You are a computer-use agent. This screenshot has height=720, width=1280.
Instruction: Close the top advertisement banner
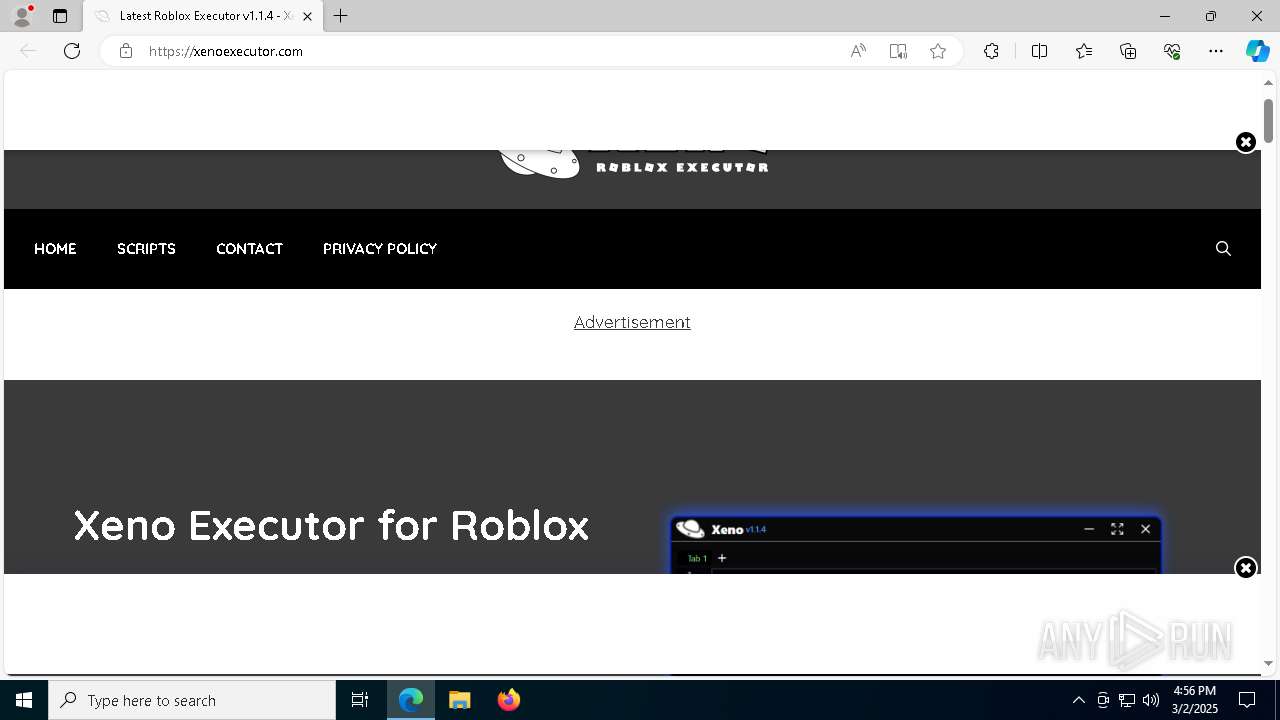coord(1245,142)
